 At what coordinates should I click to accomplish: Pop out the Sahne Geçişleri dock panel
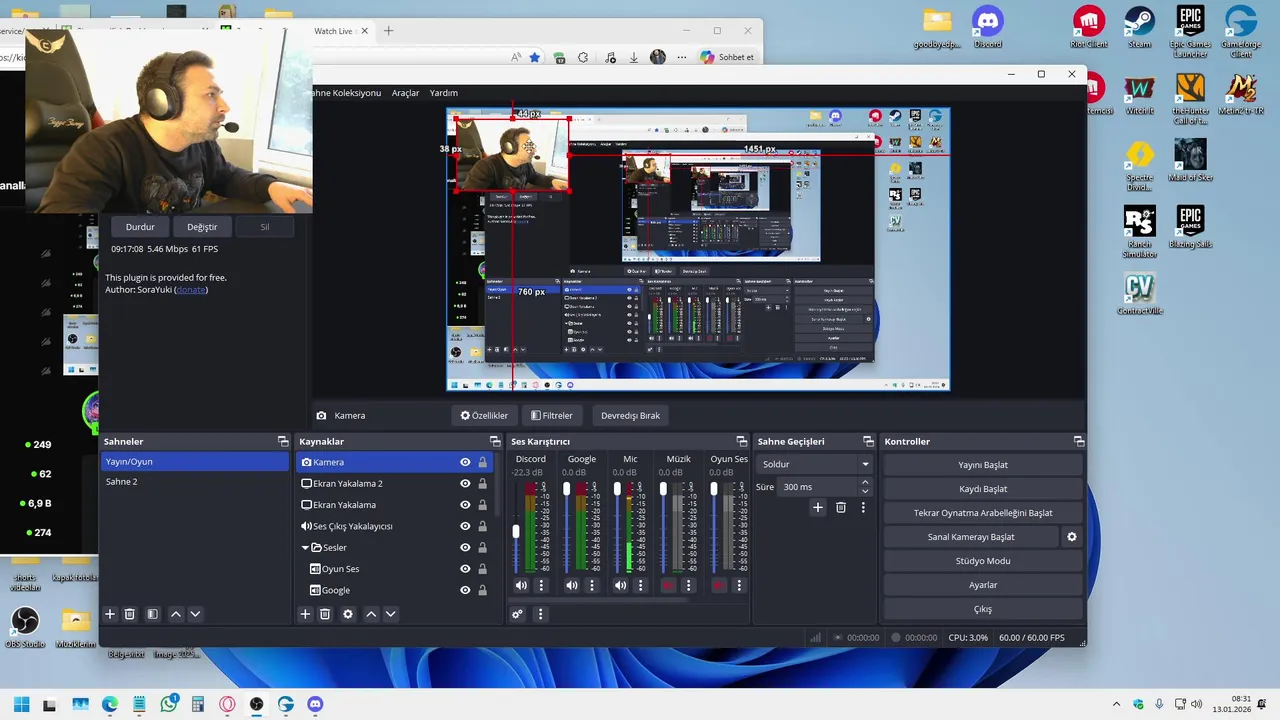pyautogui.click(x=869, y=441)
